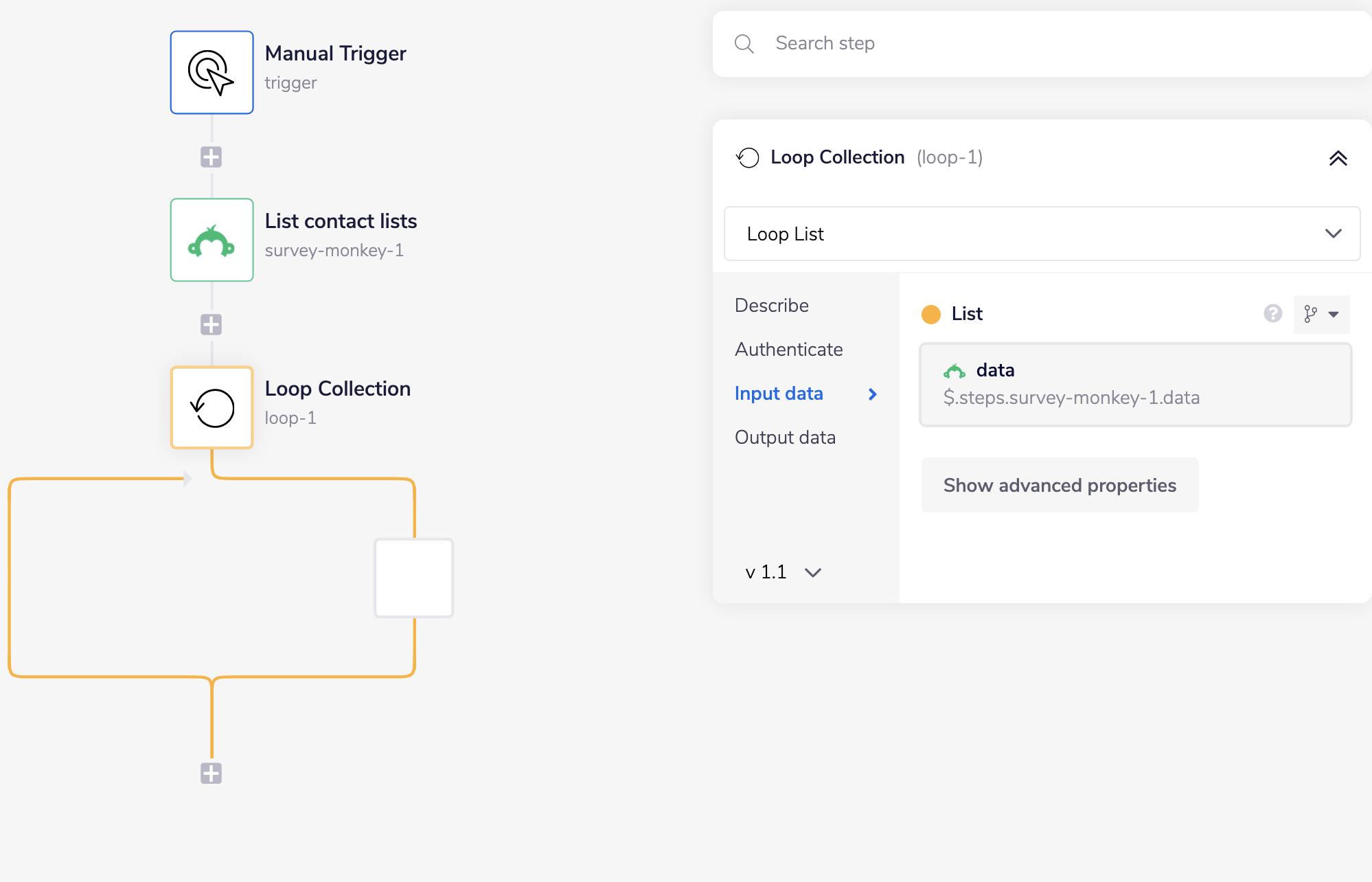Click the help question mark beside List
Screen dimensions: 1372x882
point(1273,314)
